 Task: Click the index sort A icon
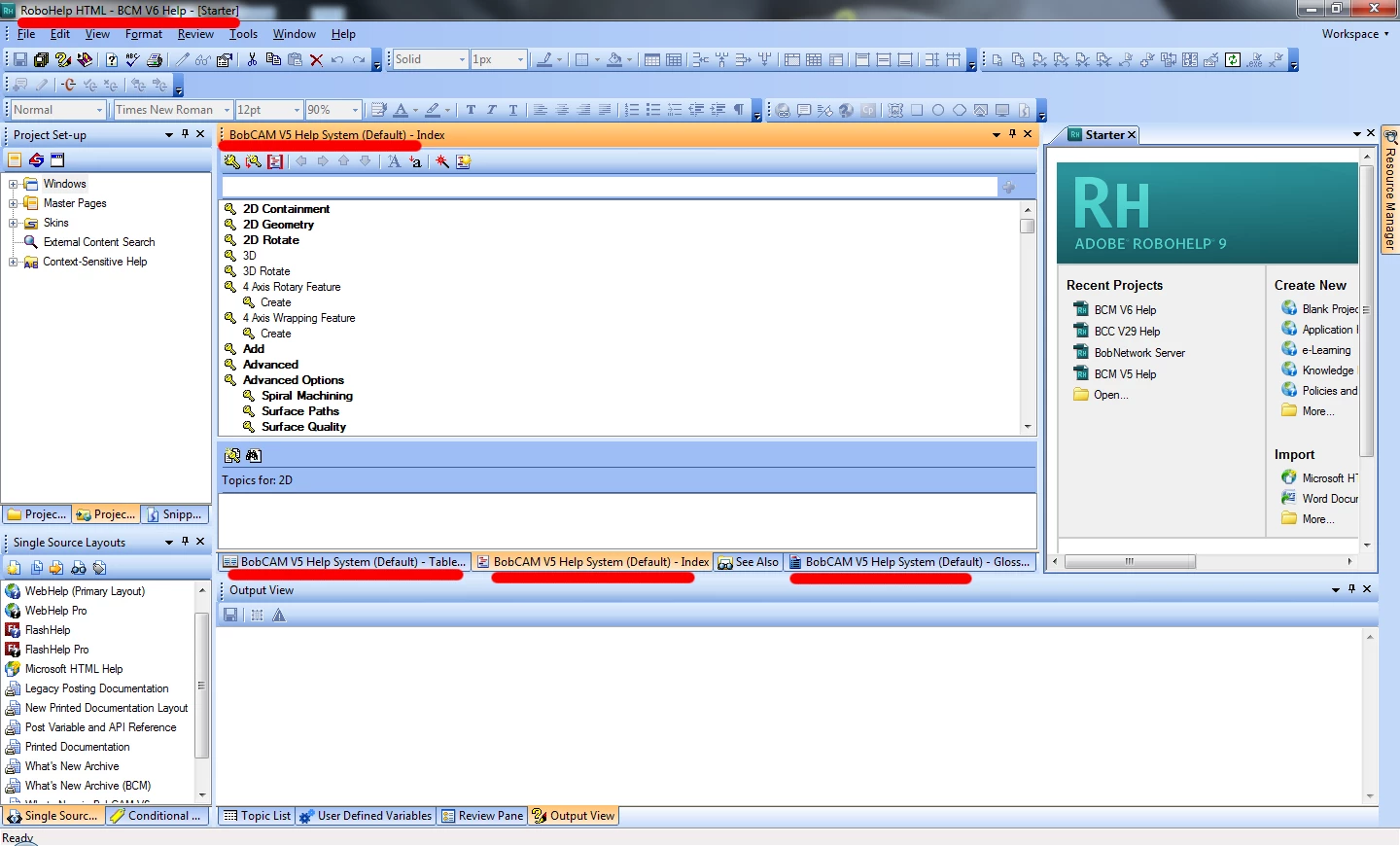(x=394, y=161)
